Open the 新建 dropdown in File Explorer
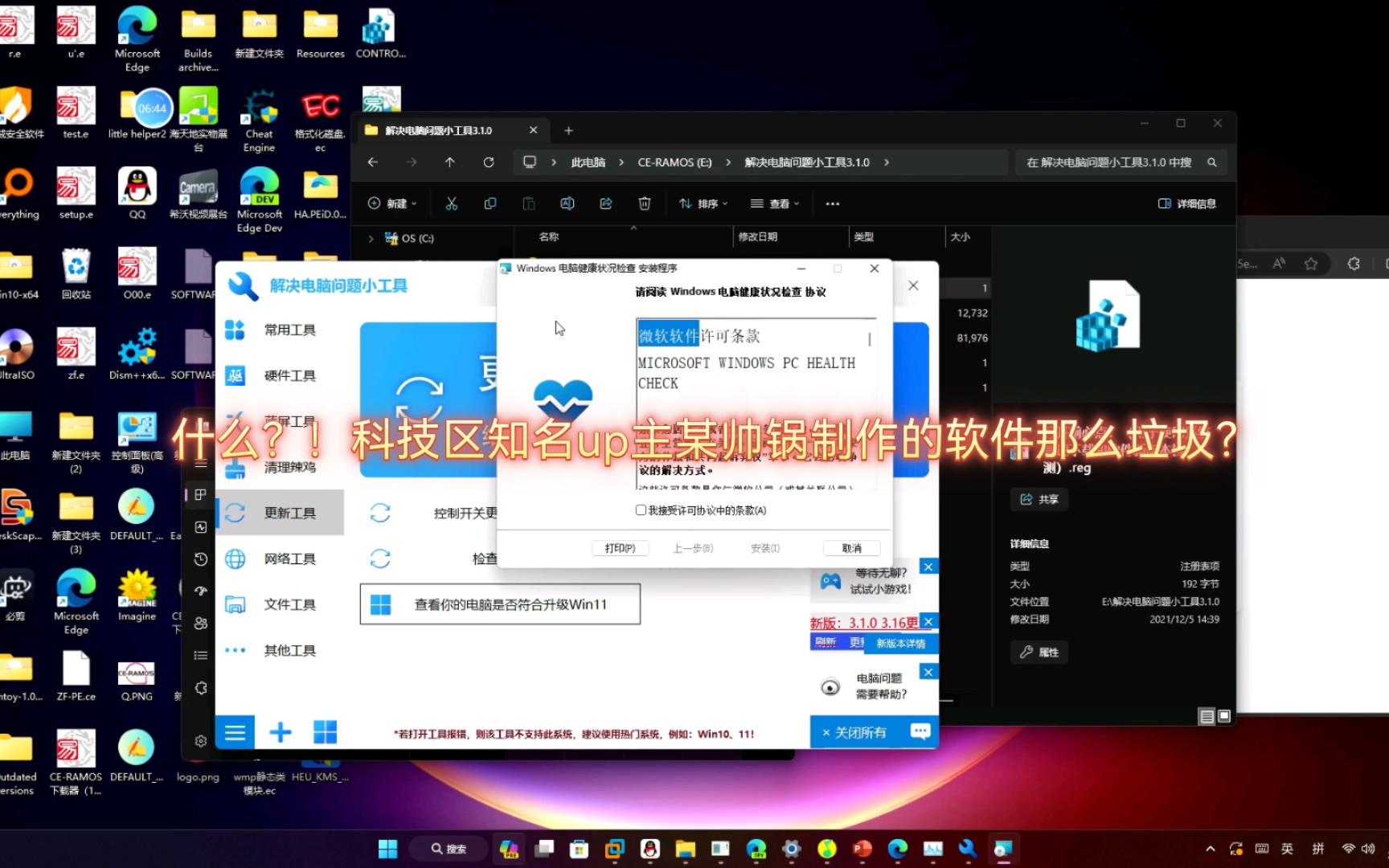 pos(392,203)
